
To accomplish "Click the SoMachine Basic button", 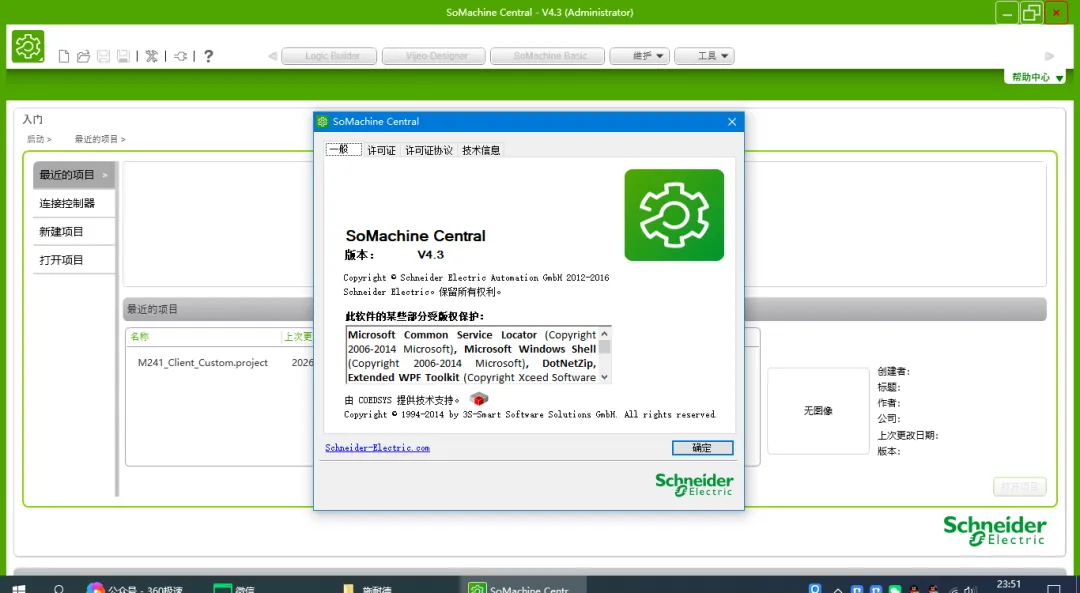I will click(x=548, y=56).
